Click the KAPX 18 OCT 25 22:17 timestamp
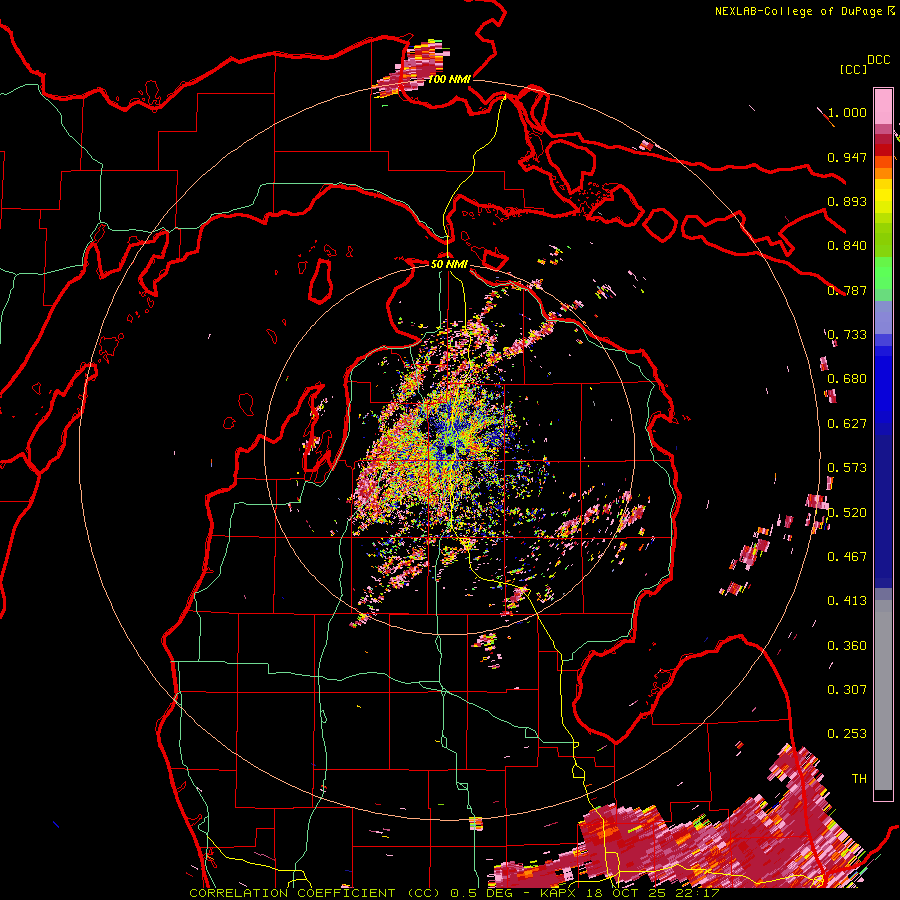Screen dimensions: 900x900 [629, 893]
